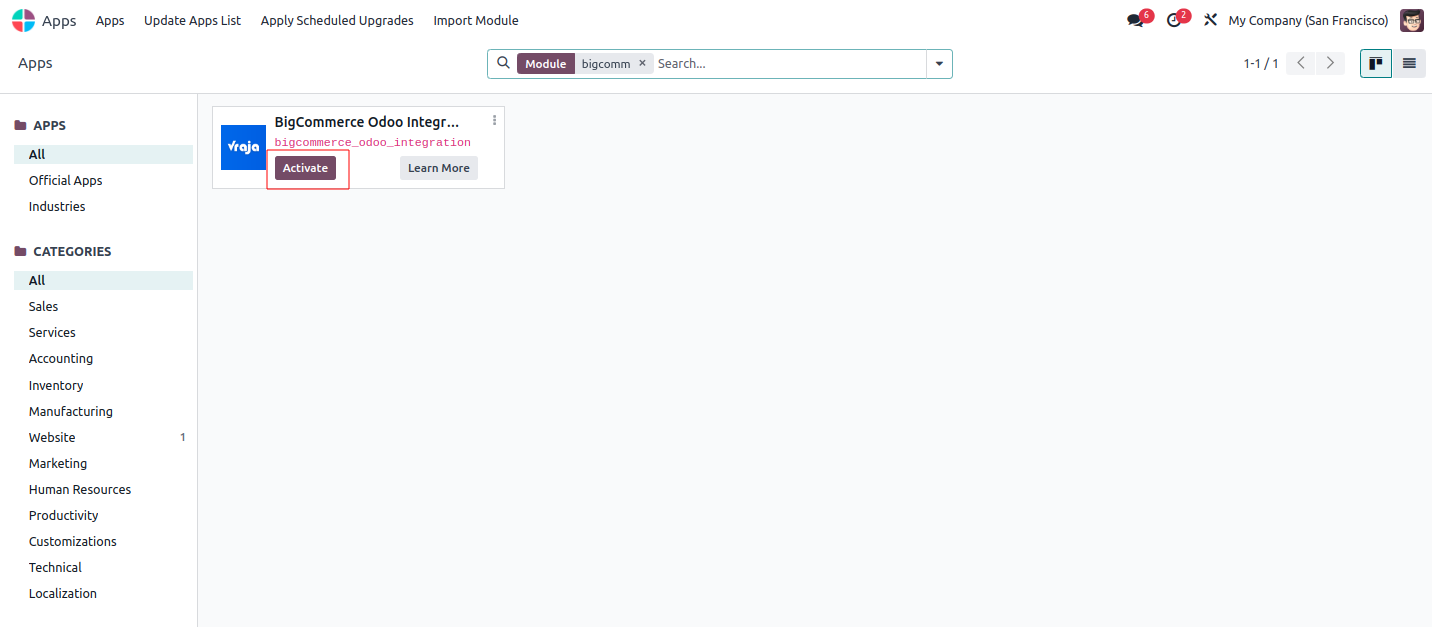Viewport: 1432px width, 627px height.
Task: Click the Module facet label
Action: tap(546, 63)
